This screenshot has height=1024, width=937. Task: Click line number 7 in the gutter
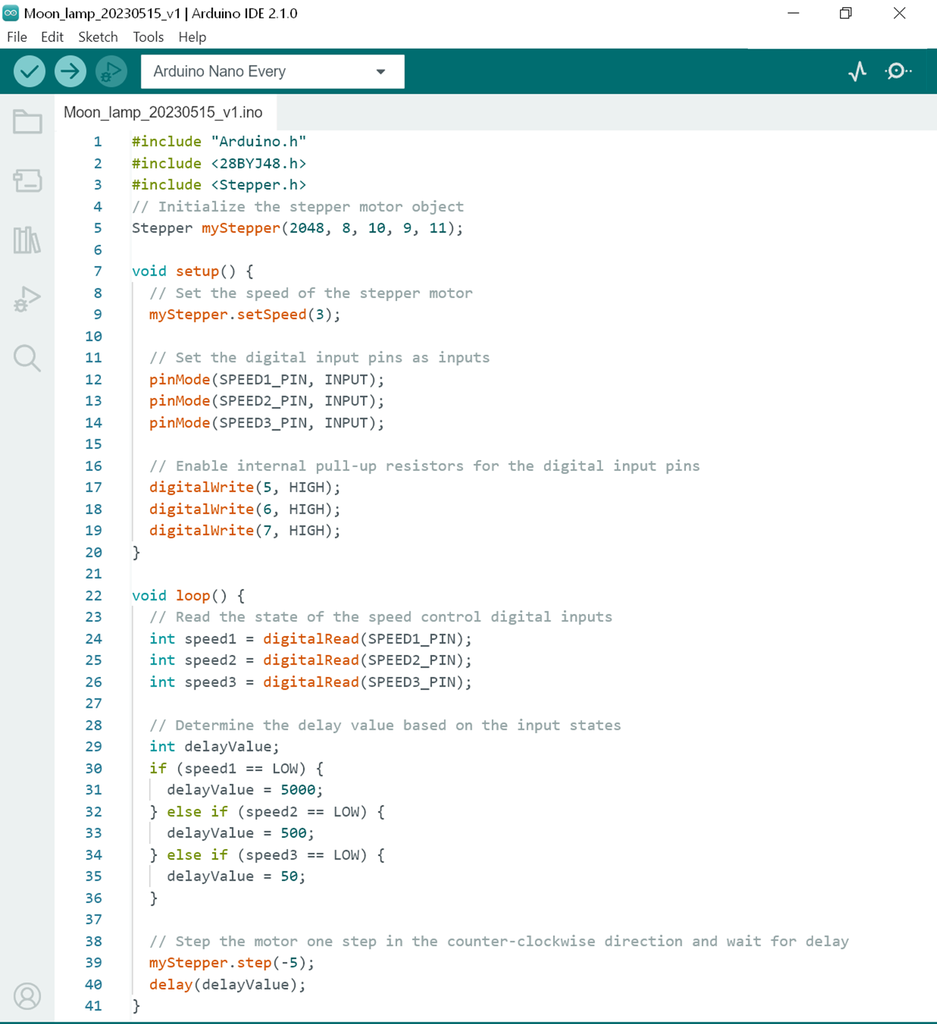coord(98,271)
